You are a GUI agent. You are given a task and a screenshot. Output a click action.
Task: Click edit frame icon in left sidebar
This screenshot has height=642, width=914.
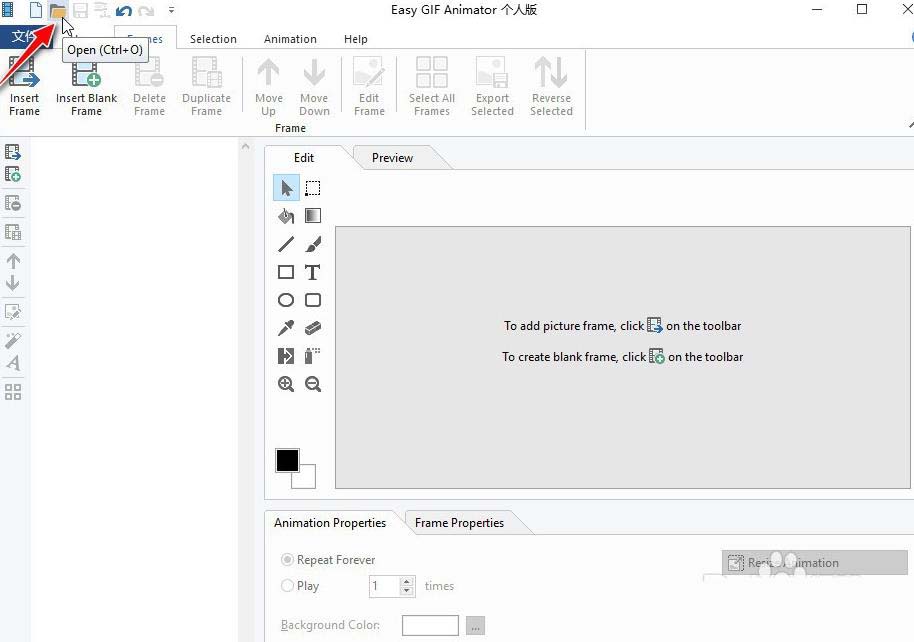pos(13,312)
